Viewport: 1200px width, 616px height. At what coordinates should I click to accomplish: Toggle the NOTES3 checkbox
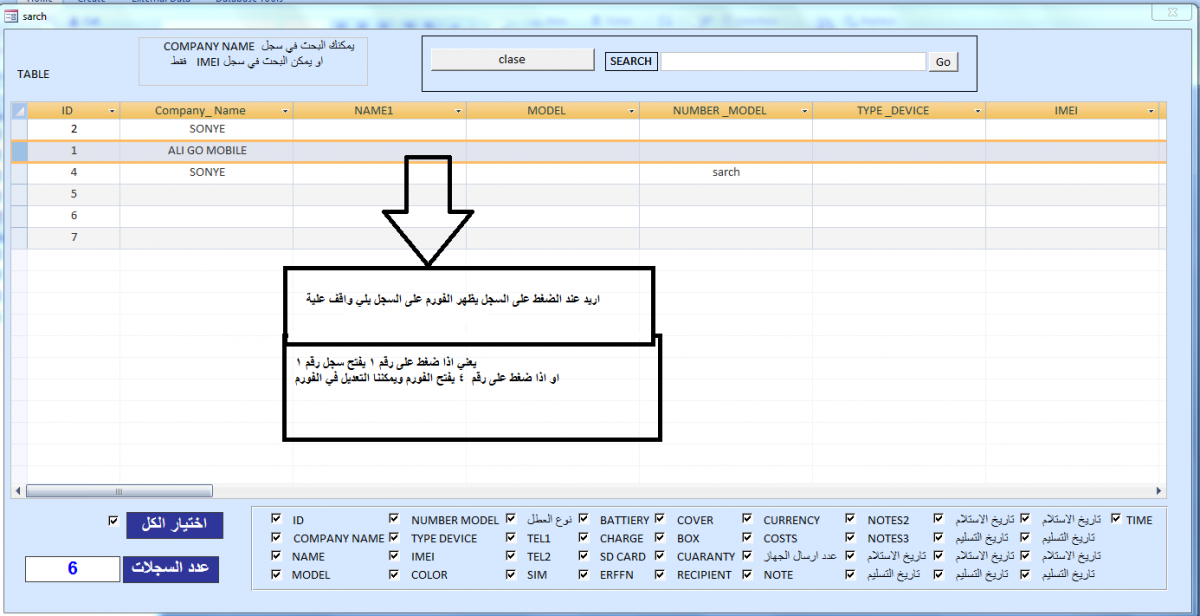click(850, 538)
